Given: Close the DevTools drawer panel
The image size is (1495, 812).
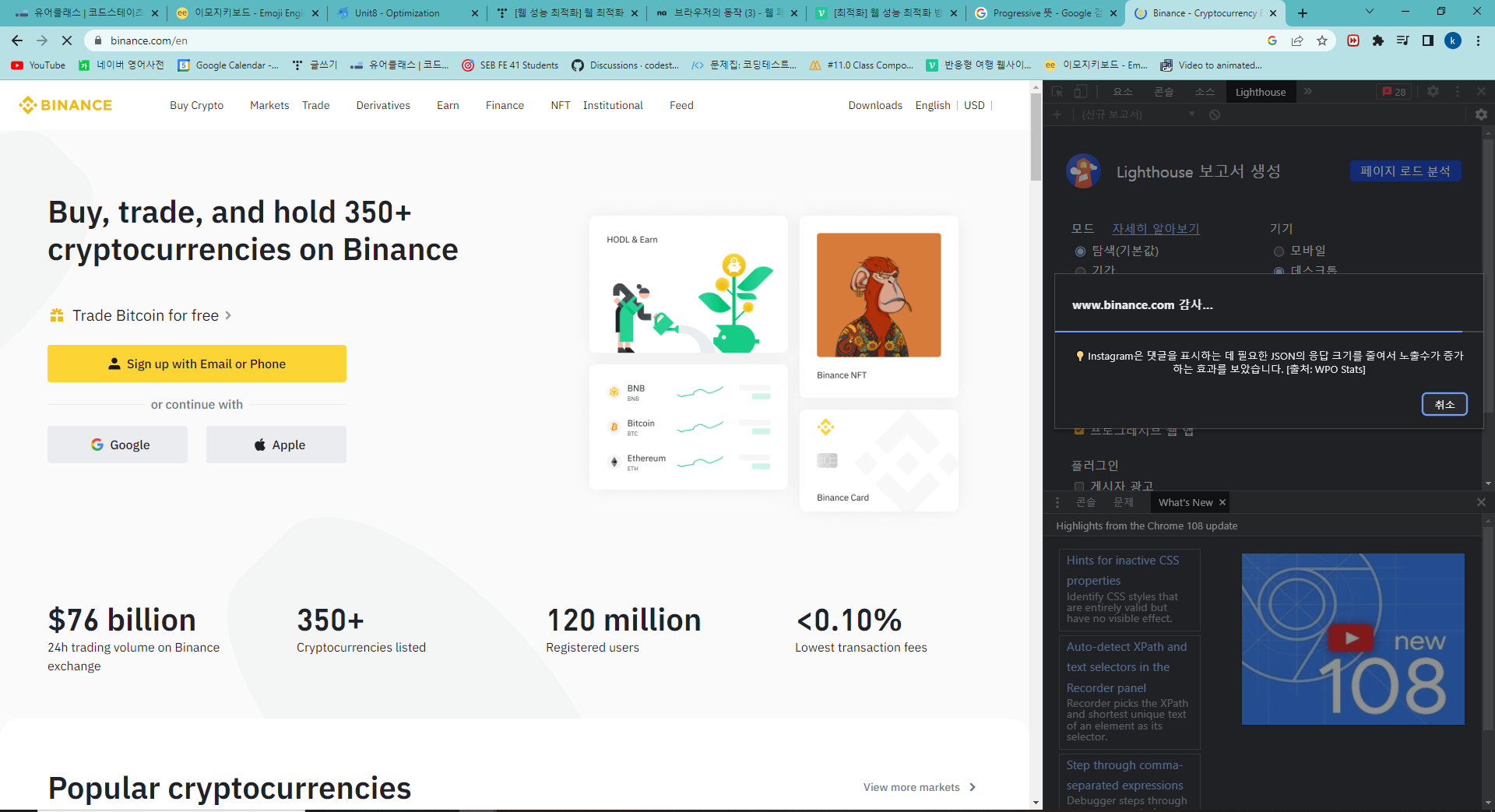Looking at the screenshot, I should [x=1481, y=502].
